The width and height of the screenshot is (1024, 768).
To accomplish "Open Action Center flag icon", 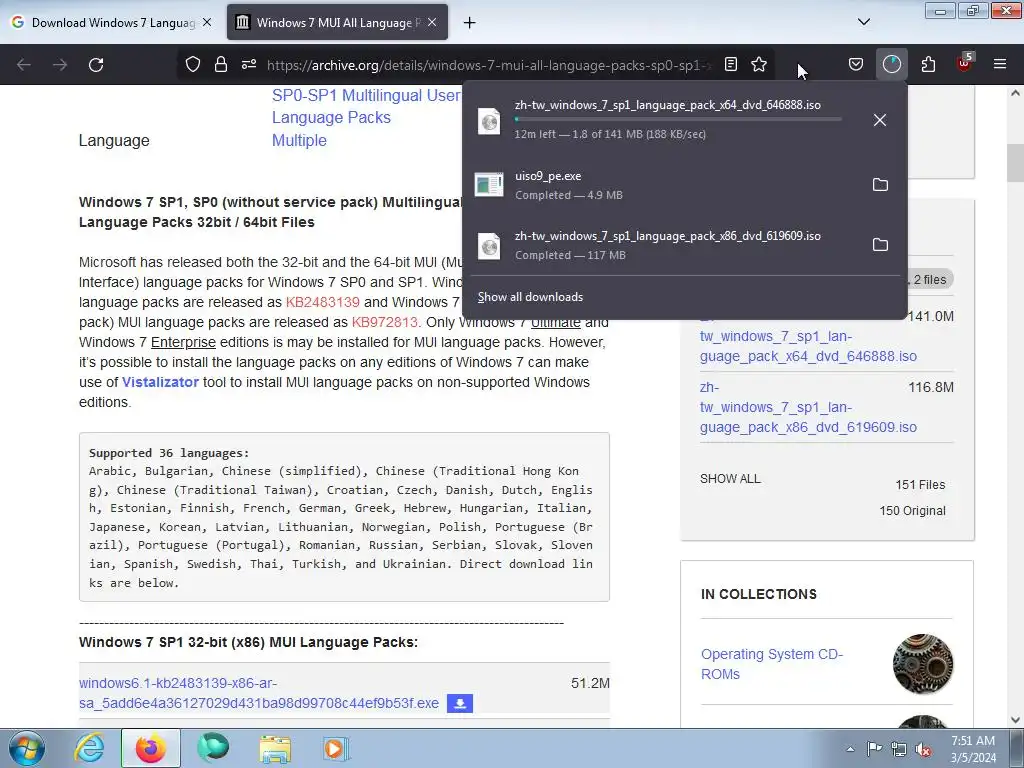I will (874, 749).
